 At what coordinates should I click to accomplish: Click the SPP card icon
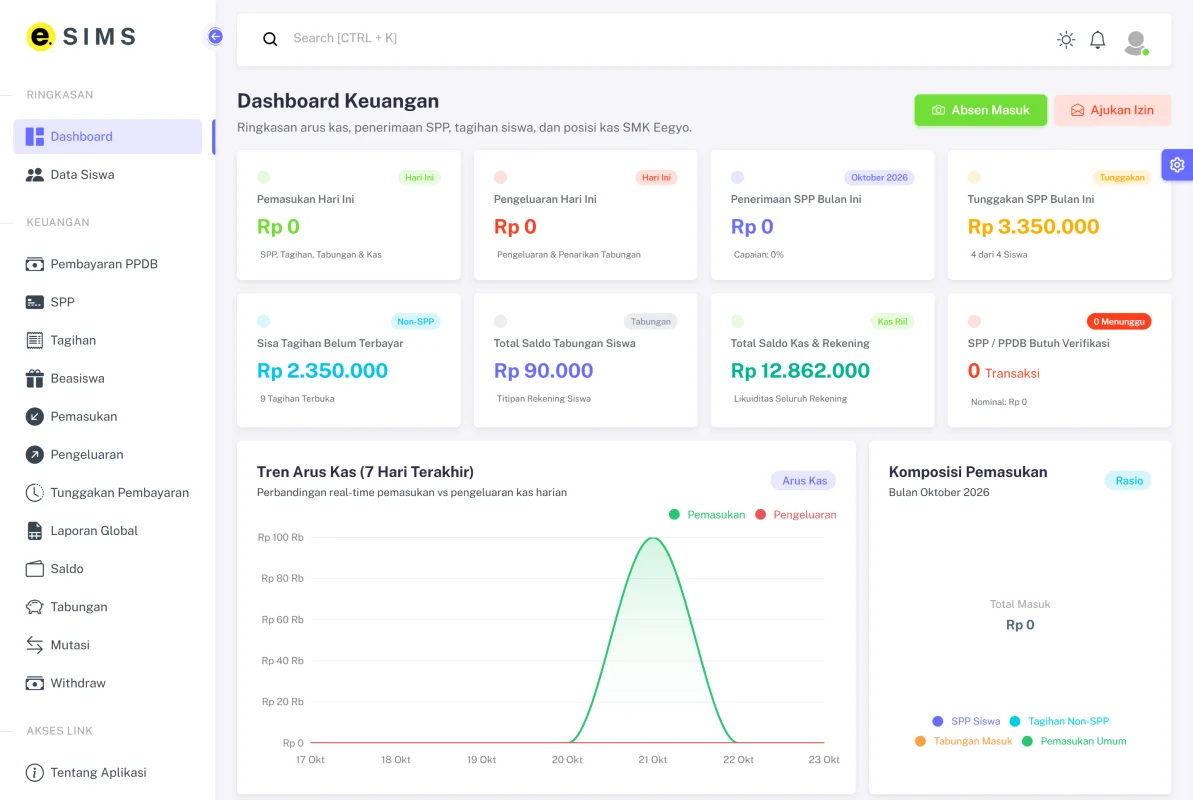pos(35,302)
